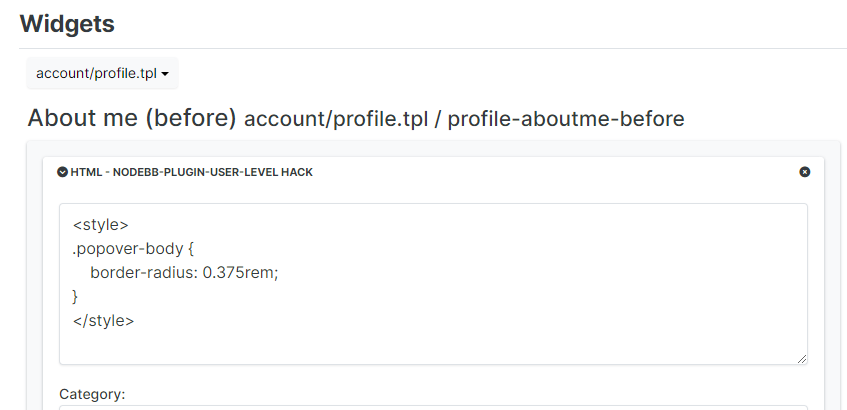Open the account/profile.tpl template dropdown
Screen dimensions: 847x410
[102, 73]
